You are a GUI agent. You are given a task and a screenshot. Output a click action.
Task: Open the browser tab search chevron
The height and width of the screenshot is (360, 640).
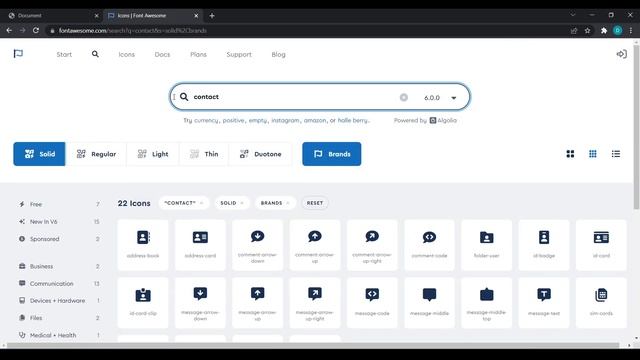tap(573, 15)
